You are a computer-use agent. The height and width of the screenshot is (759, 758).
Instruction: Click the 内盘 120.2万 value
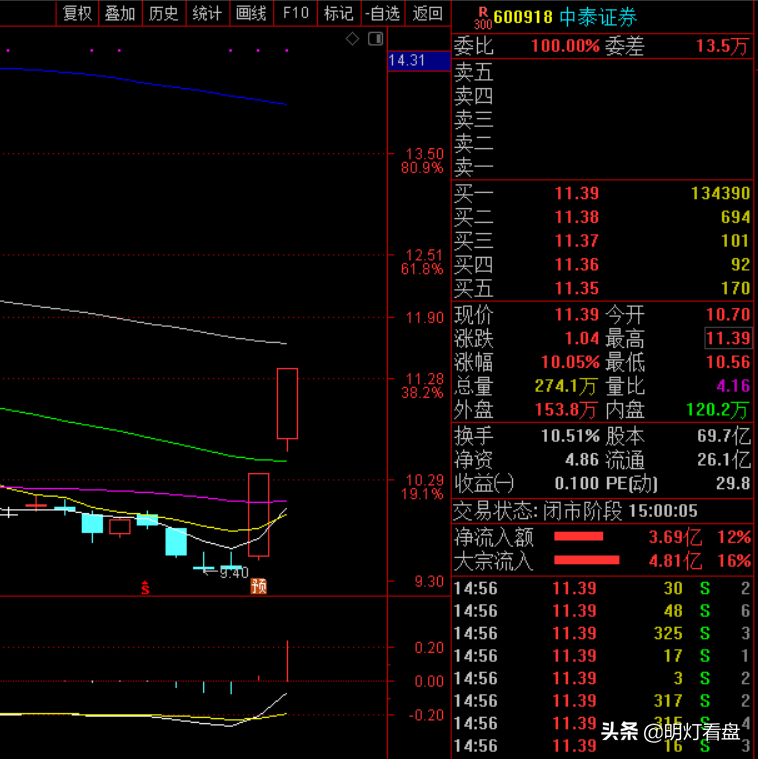tap(718, 410)
